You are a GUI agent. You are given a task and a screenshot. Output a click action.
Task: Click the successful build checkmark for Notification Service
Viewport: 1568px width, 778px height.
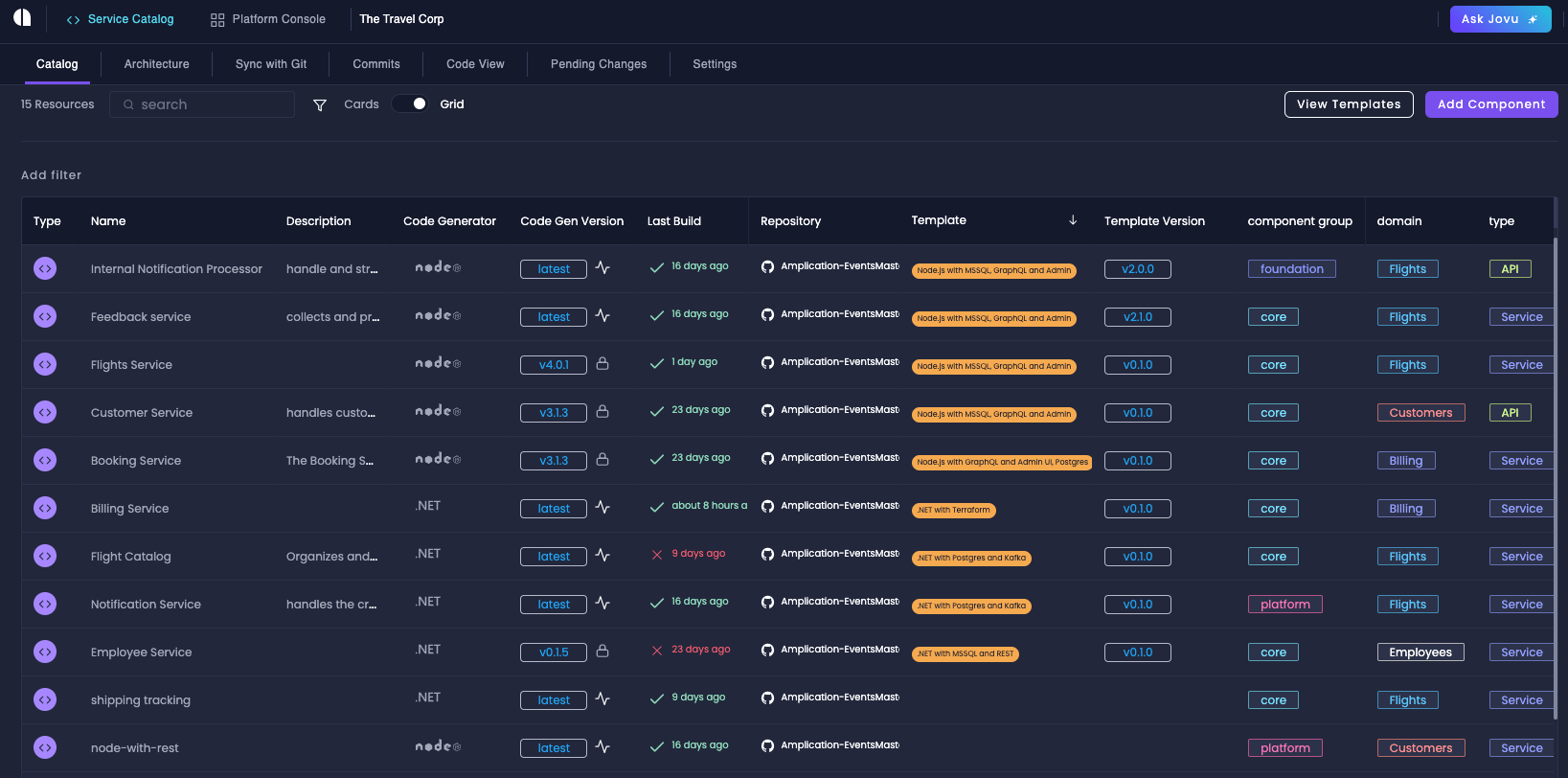[x=657, y=603]
